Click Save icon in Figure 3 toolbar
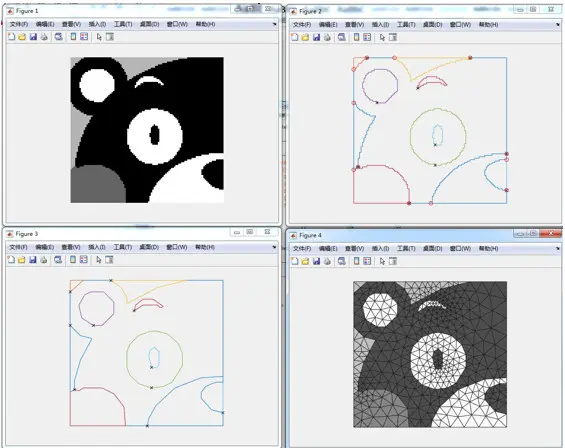The width and height of the screenshot is (565, 448). click(33, 260)
